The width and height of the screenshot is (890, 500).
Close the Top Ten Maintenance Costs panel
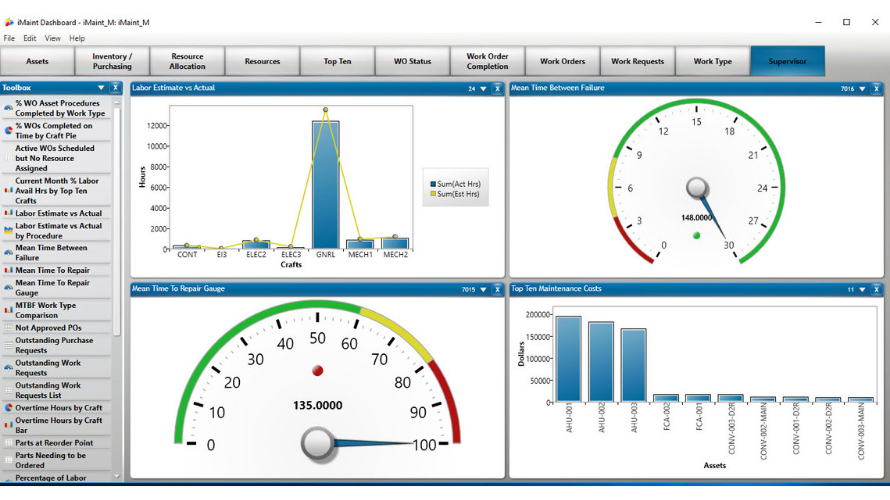[x=876, y=289]
